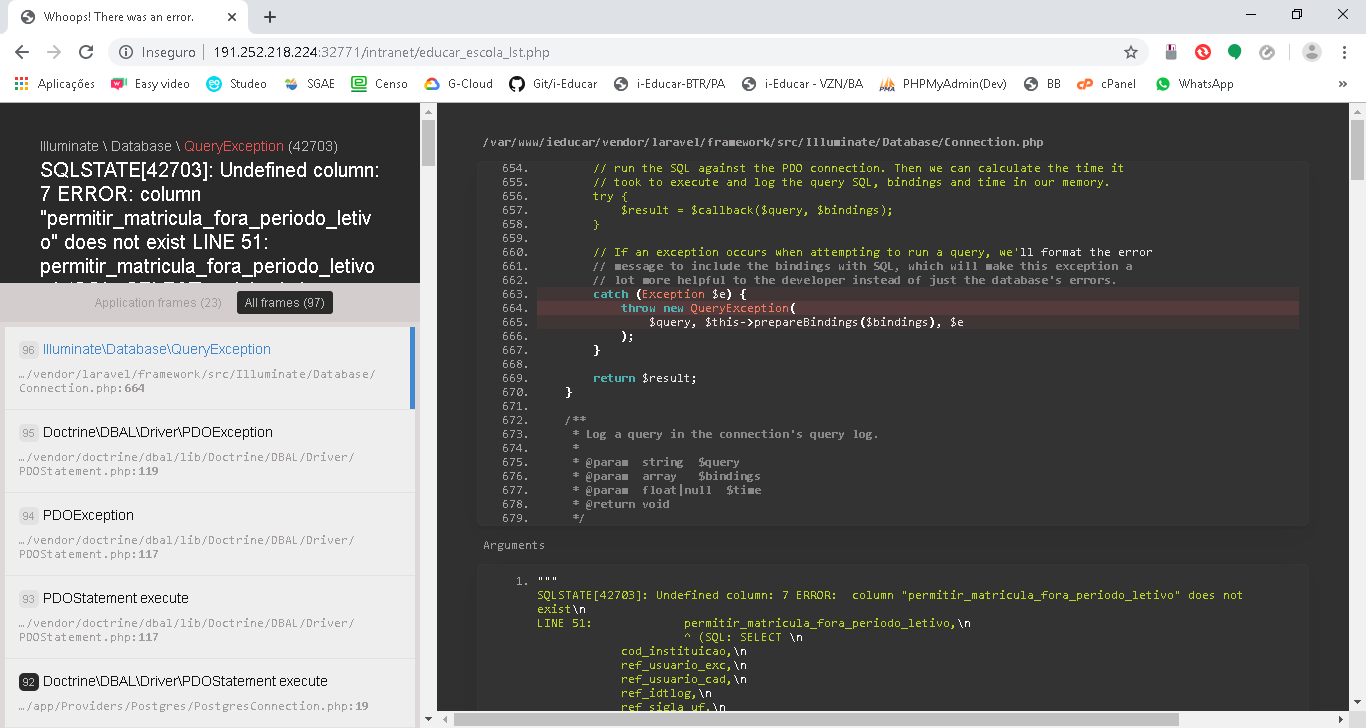
Task: Click the QueryException class name in header
Action: (x=234, y=146)
